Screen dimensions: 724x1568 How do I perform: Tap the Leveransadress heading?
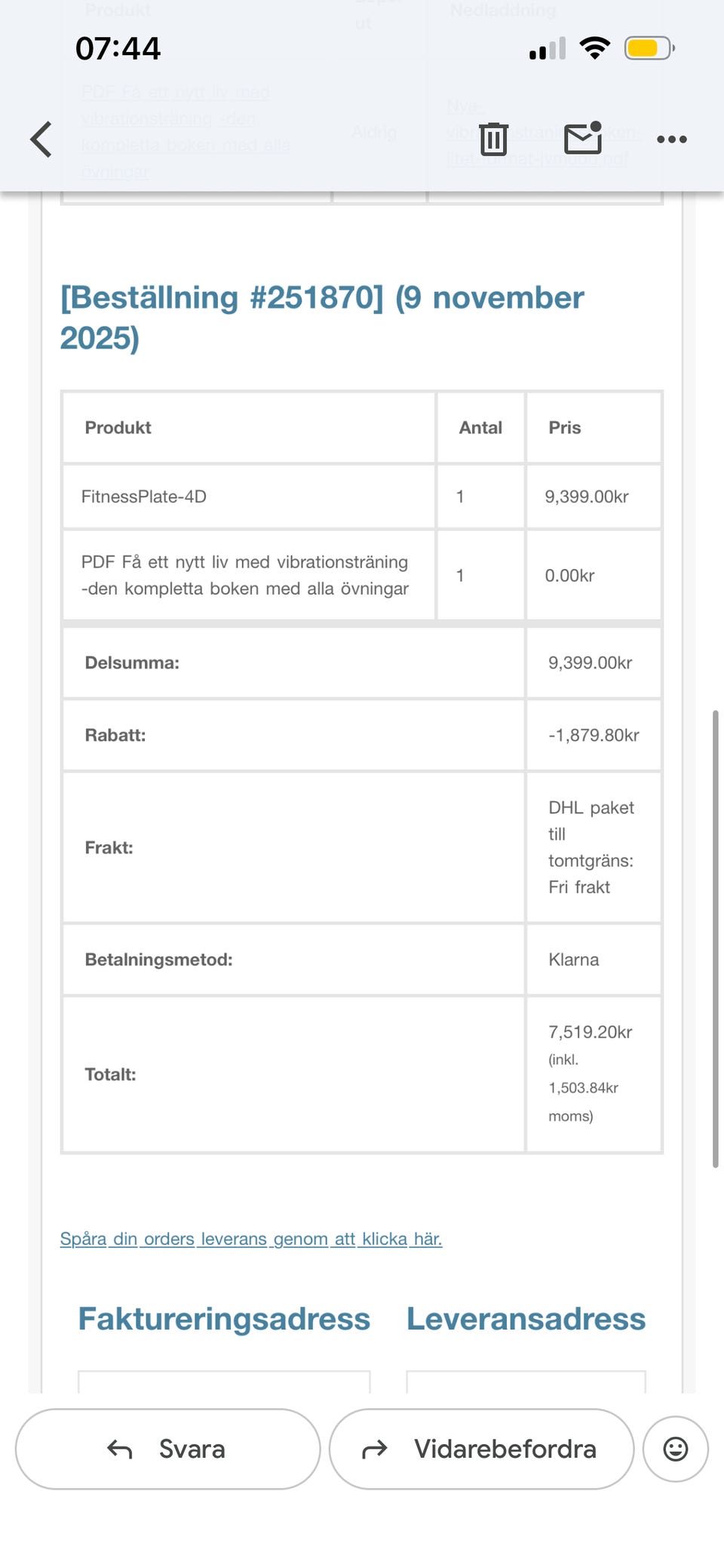526,1319
